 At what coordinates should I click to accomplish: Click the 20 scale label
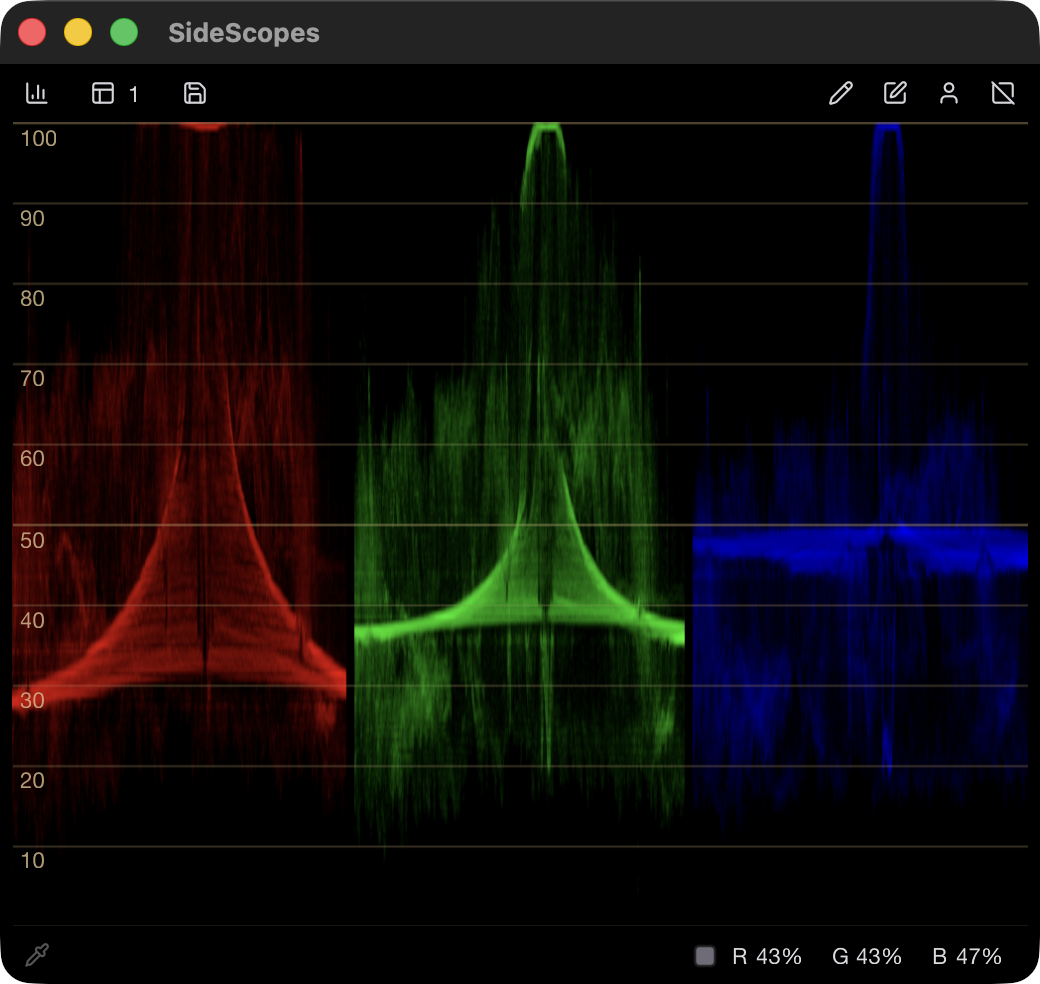coord(32,781)
